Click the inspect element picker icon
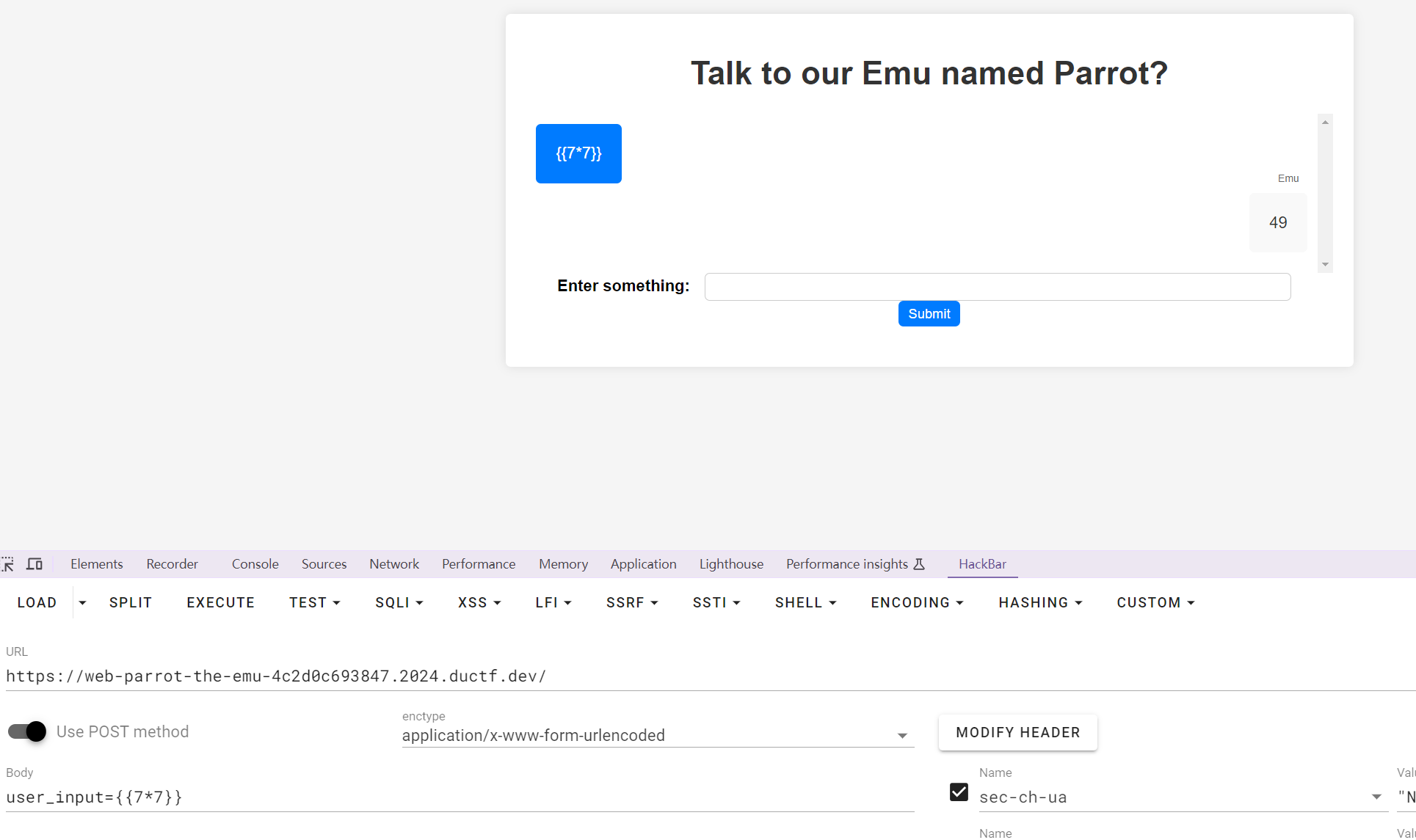This screenshot has width=1416, height=840. click(x=7, y=564)
